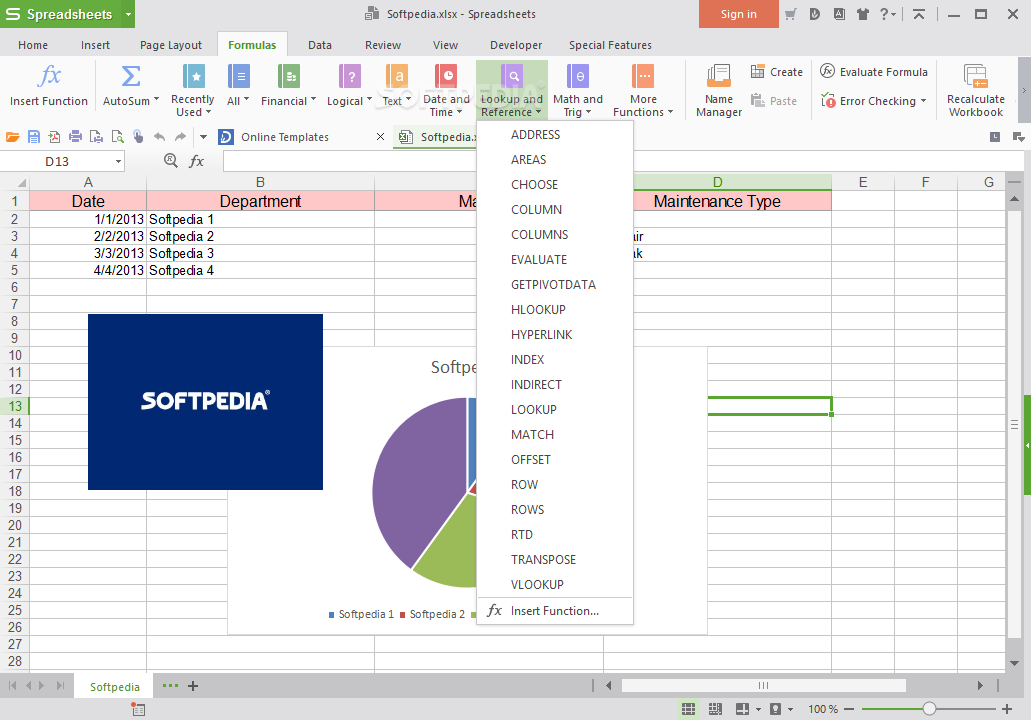Select the Softpedia sheet tab

tap(114, 686)
